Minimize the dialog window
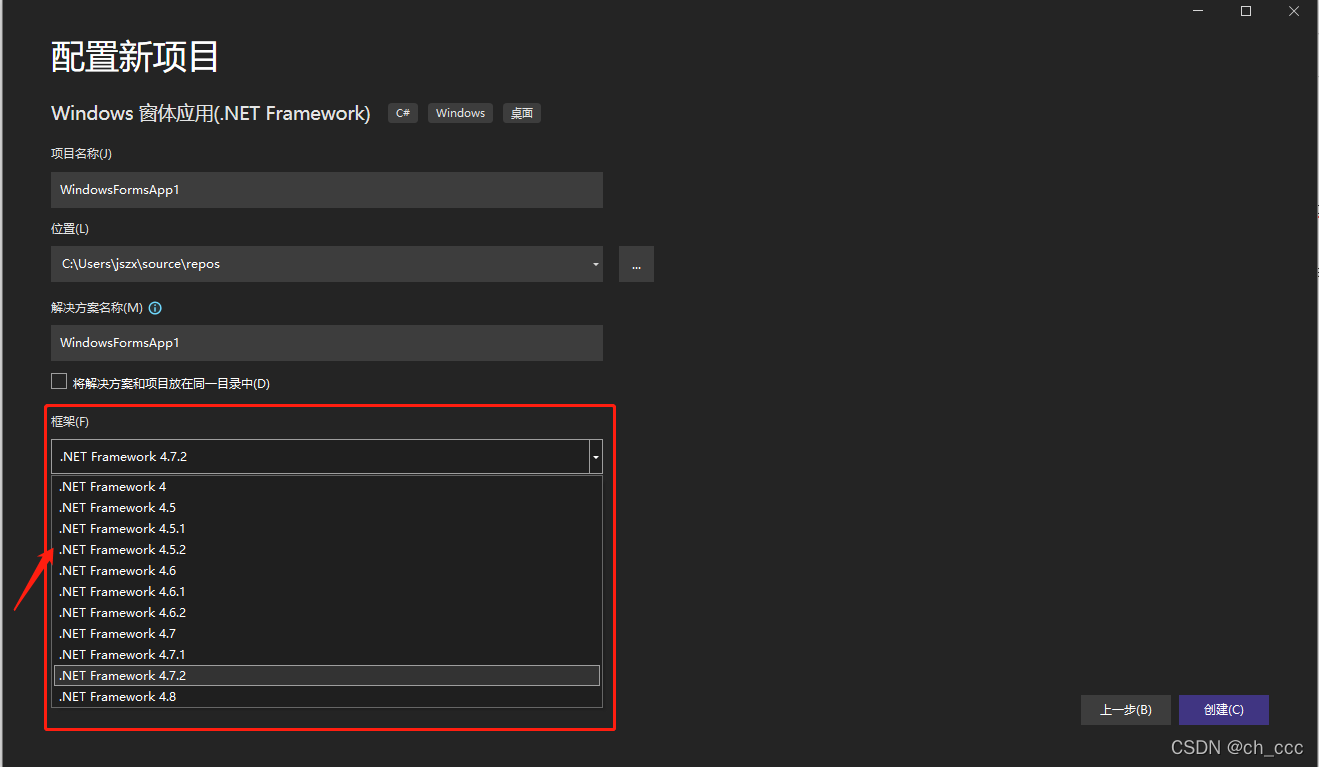The width and height of the screenshot is (1319, 767). pos(1198,11)
